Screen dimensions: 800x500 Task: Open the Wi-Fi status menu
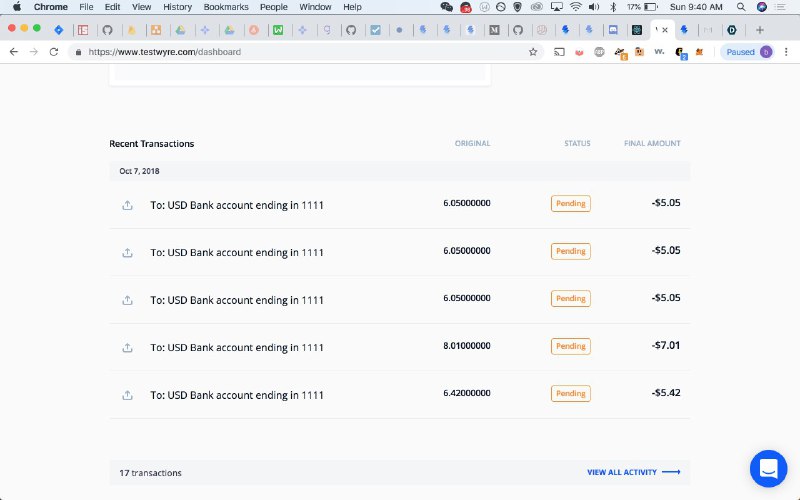pyautogui.click(x=576, y=7)
